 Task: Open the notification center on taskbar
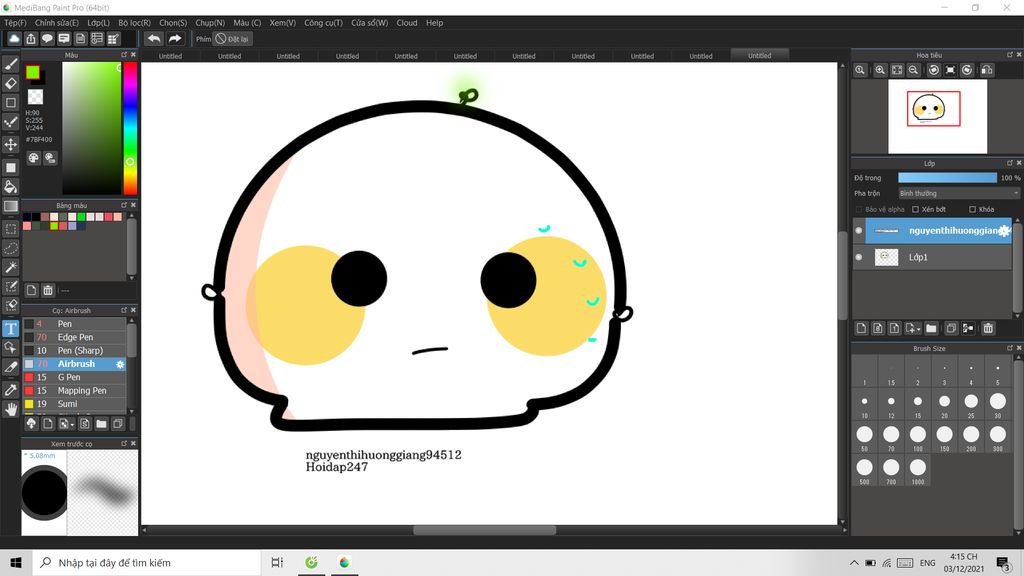(1003, 562)
